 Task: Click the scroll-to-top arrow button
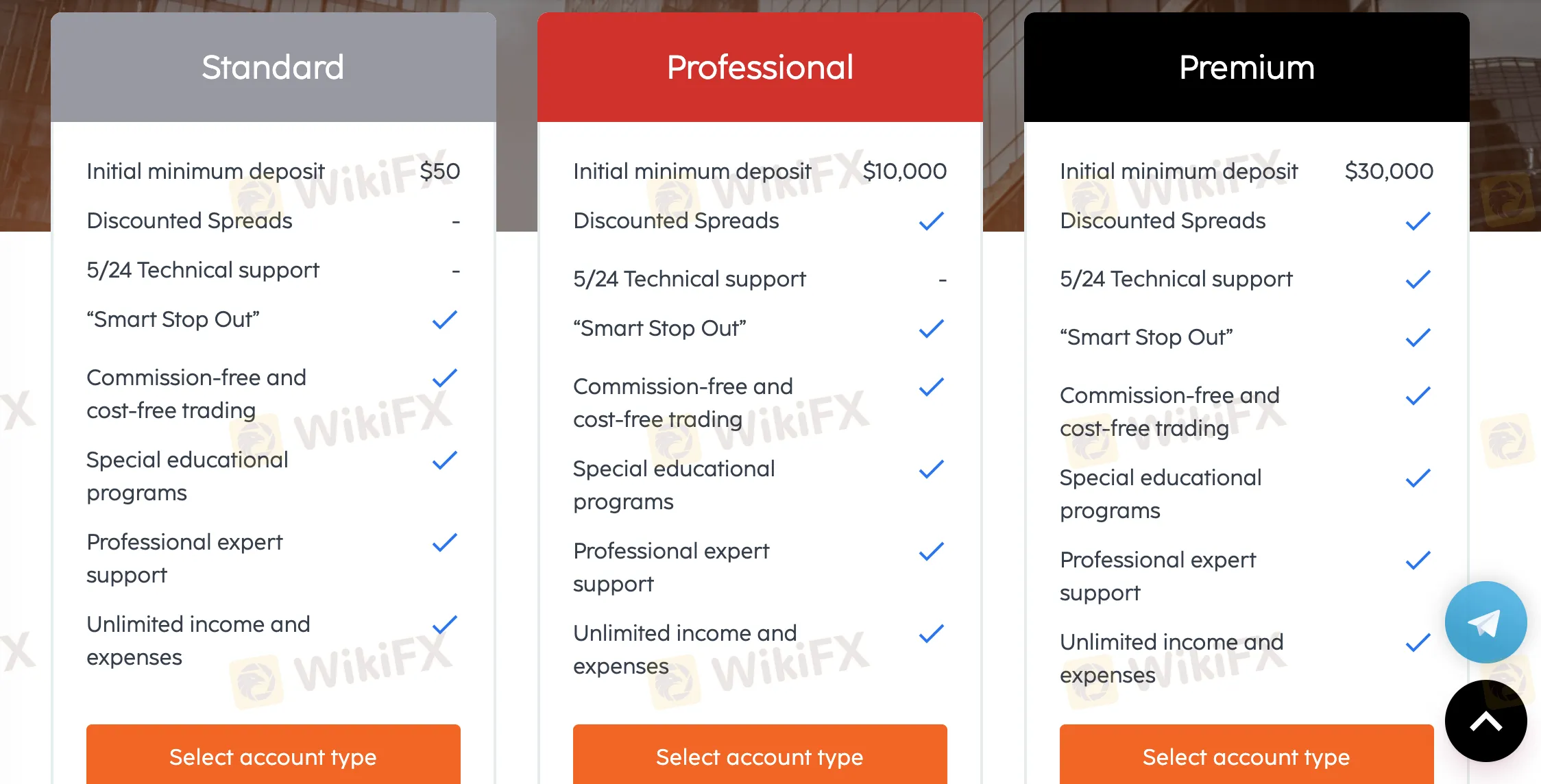click(x=1485, y=720)
